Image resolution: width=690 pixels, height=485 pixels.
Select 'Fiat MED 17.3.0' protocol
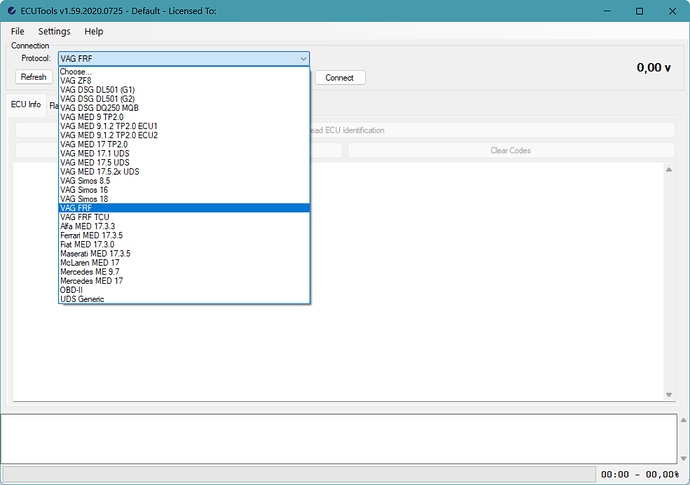(184, 244)
